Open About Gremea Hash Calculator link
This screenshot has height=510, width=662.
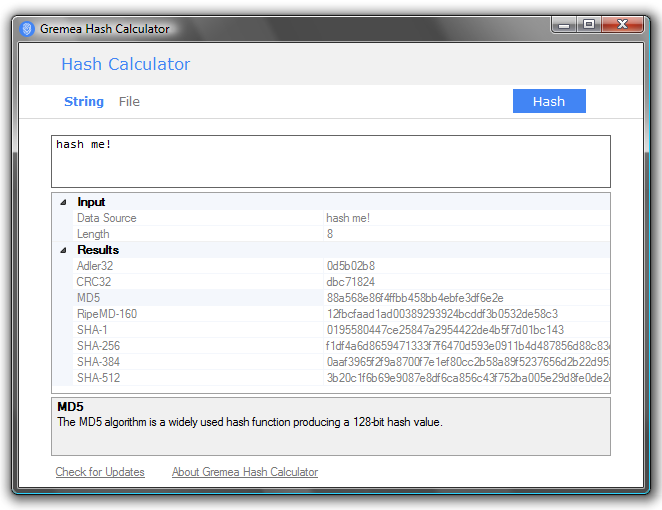pos(245,472)
